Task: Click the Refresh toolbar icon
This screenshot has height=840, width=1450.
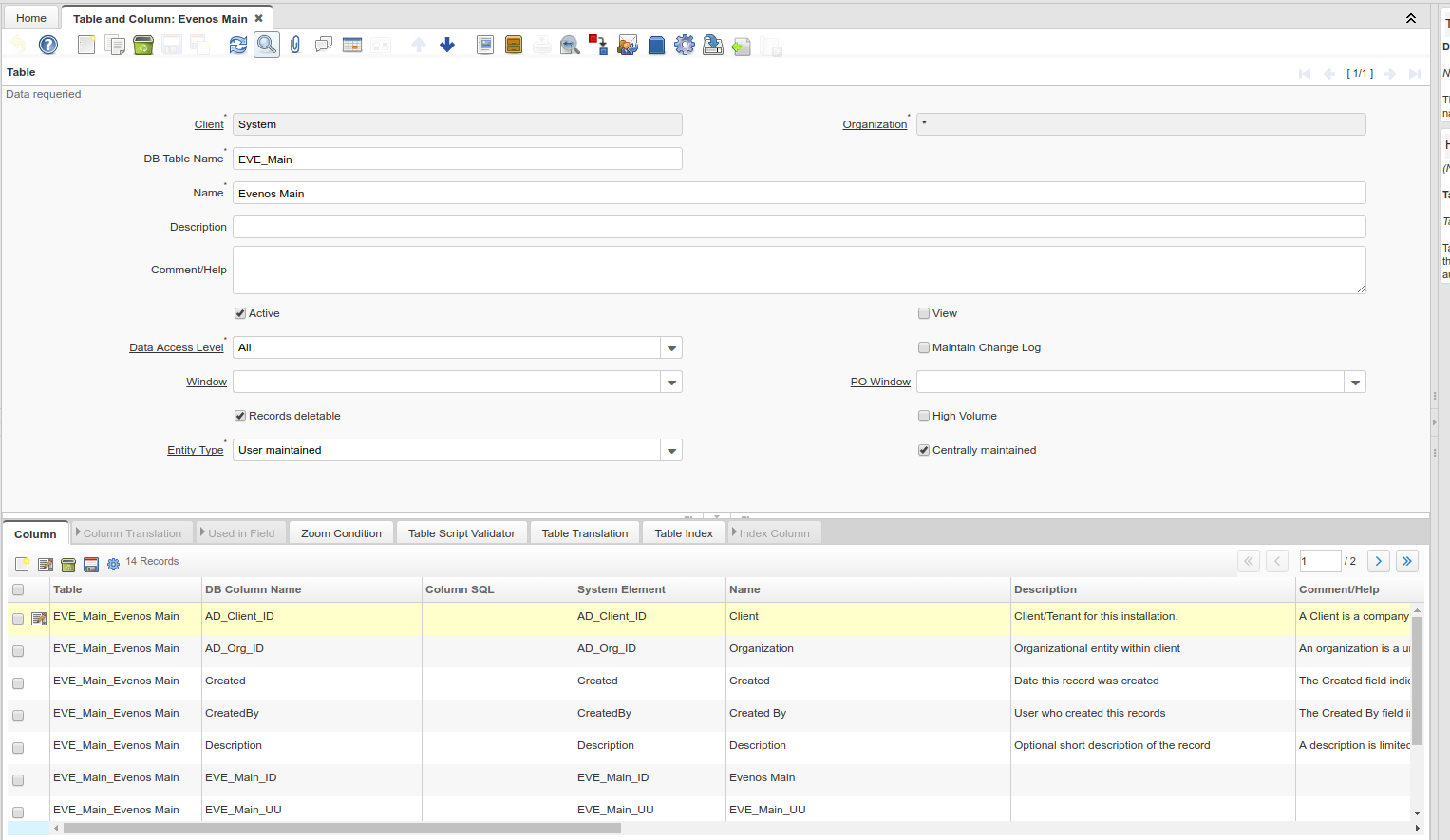Action: [237, 45]
